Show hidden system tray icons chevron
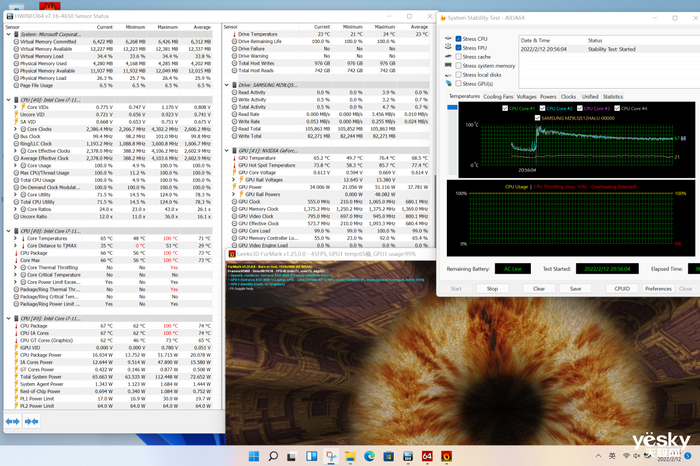 598,456
